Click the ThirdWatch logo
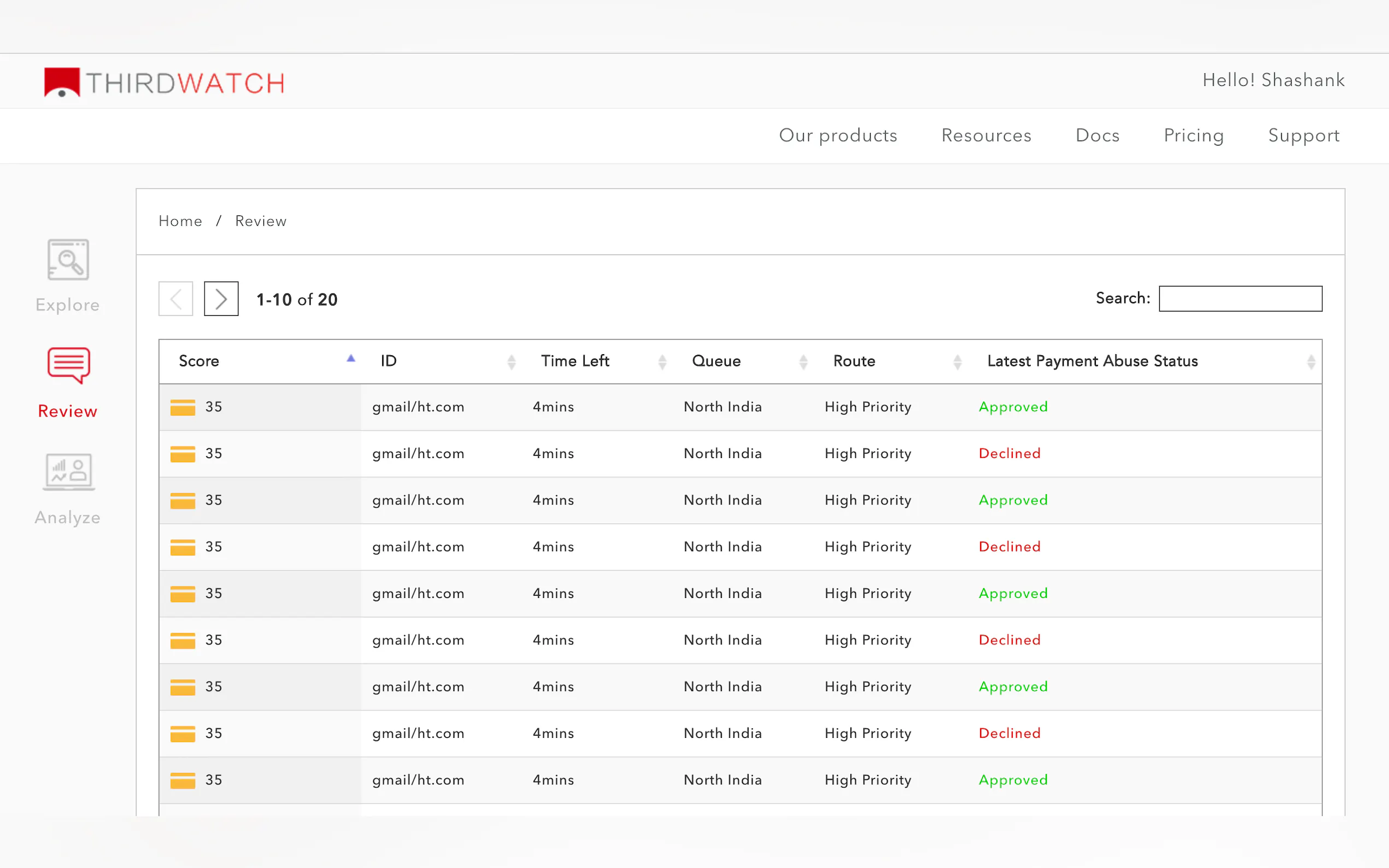1389x868 pixels. (164, 83)
